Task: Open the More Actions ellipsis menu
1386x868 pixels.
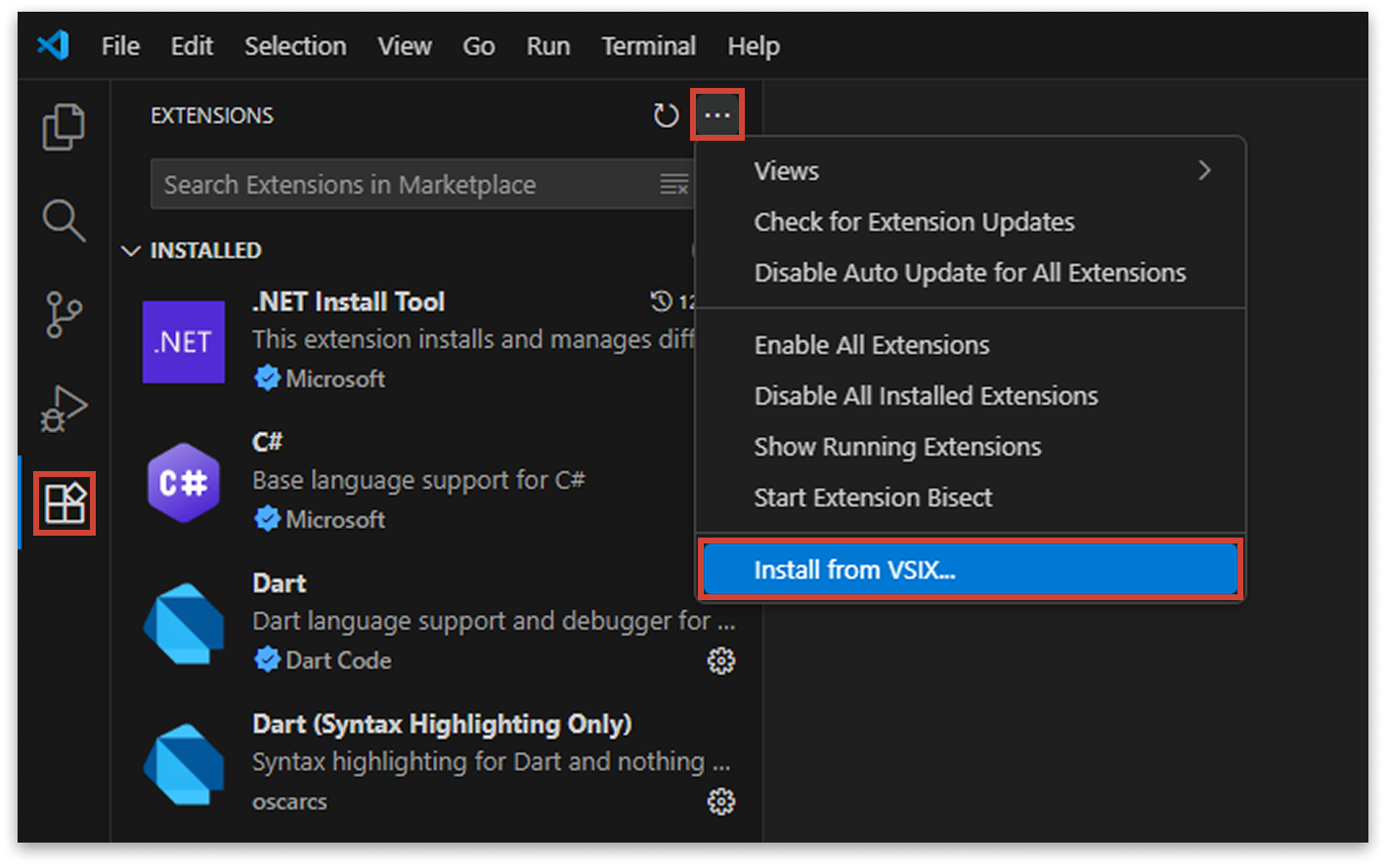Action: 717,114
